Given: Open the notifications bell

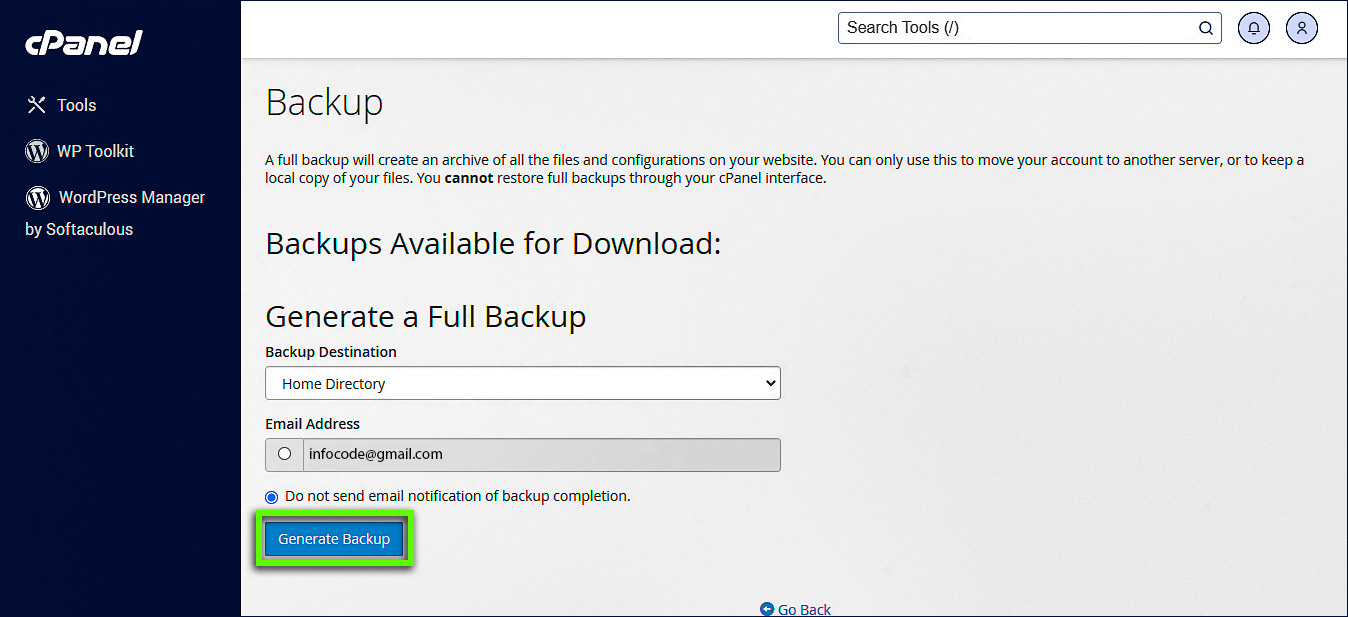Looking at the screenshot, I should click(x=1254, y=28).
